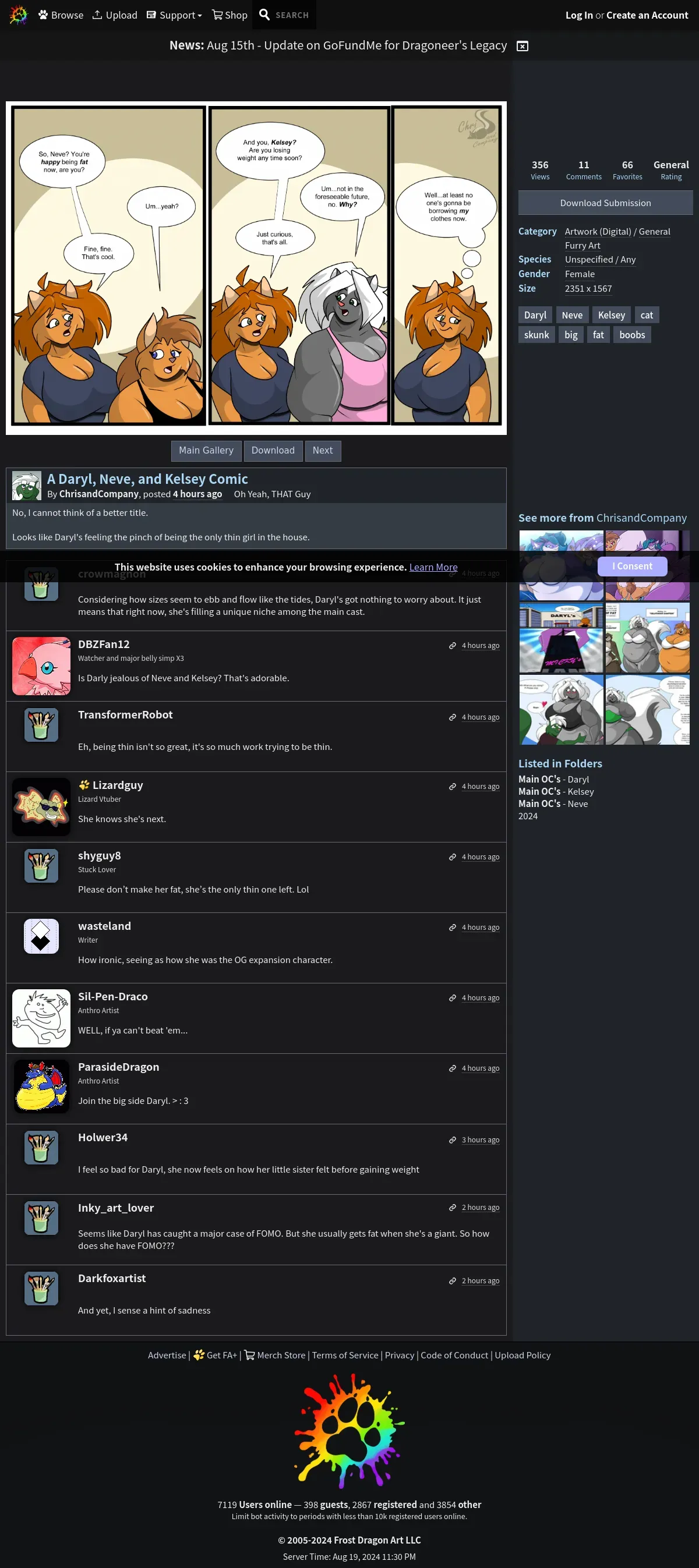
Task: Dismiss the news banner close icon
Action: [522, 46]
